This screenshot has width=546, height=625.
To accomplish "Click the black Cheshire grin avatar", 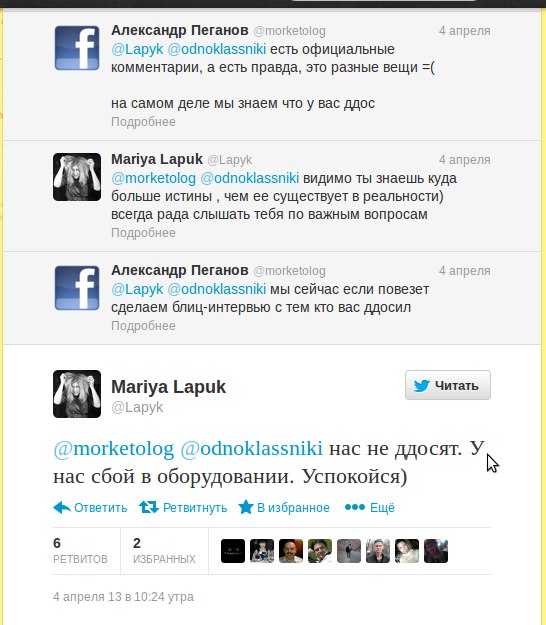I will [x=233, y=551].
